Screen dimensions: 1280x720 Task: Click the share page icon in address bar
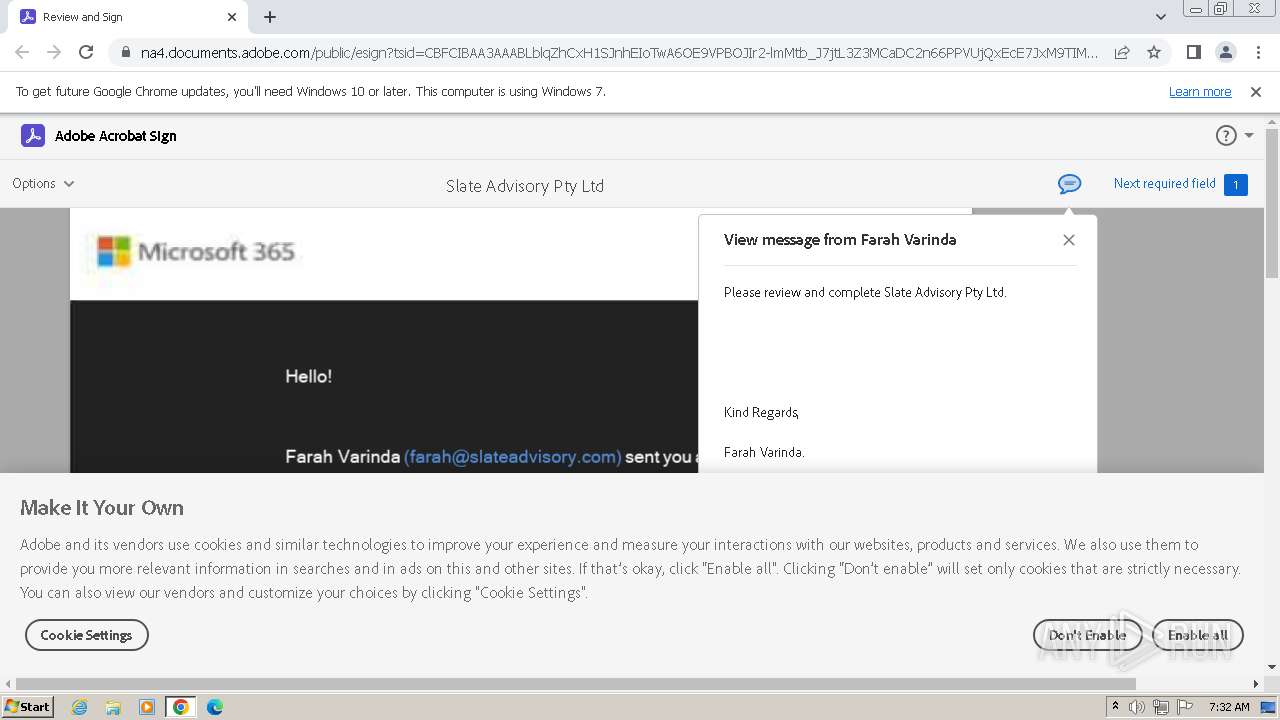[x=1122, y=52]
